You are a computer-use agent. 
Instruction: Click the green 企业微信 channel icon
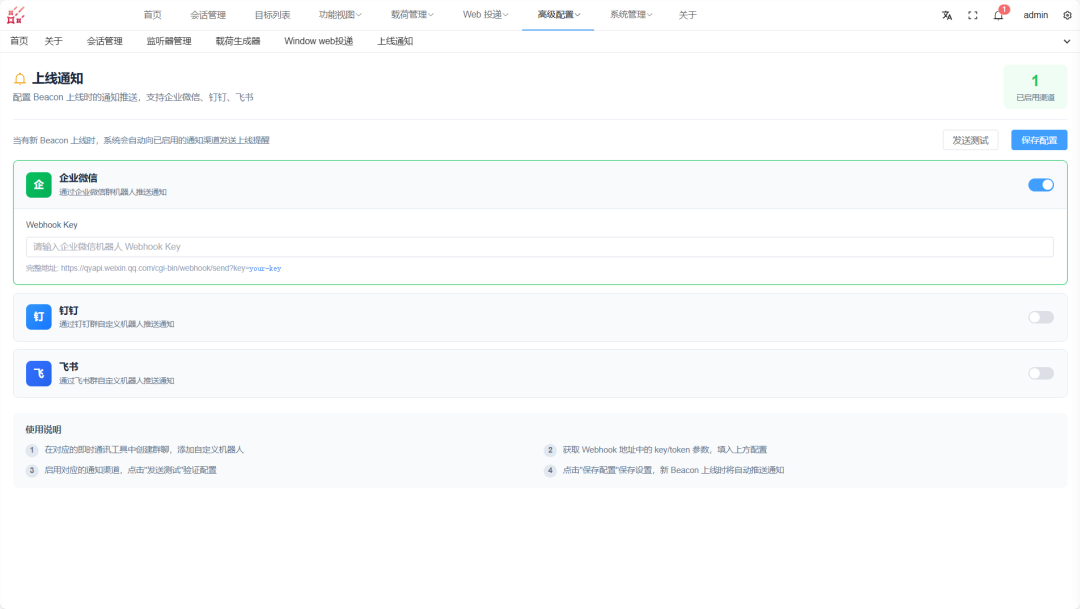[x=39, y=185]
